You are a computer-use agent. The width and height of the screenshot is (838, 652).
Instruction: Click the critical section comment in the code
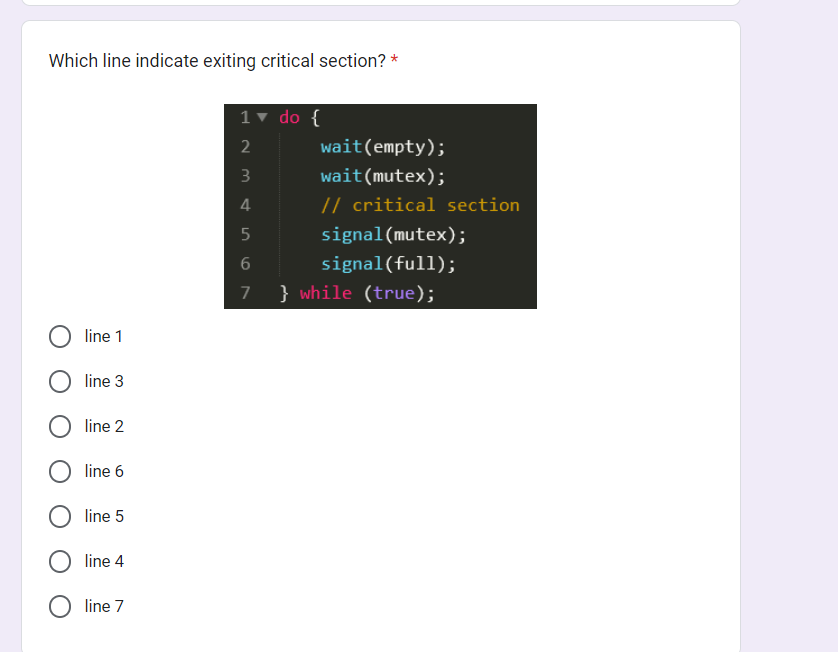tap(420, 205)
